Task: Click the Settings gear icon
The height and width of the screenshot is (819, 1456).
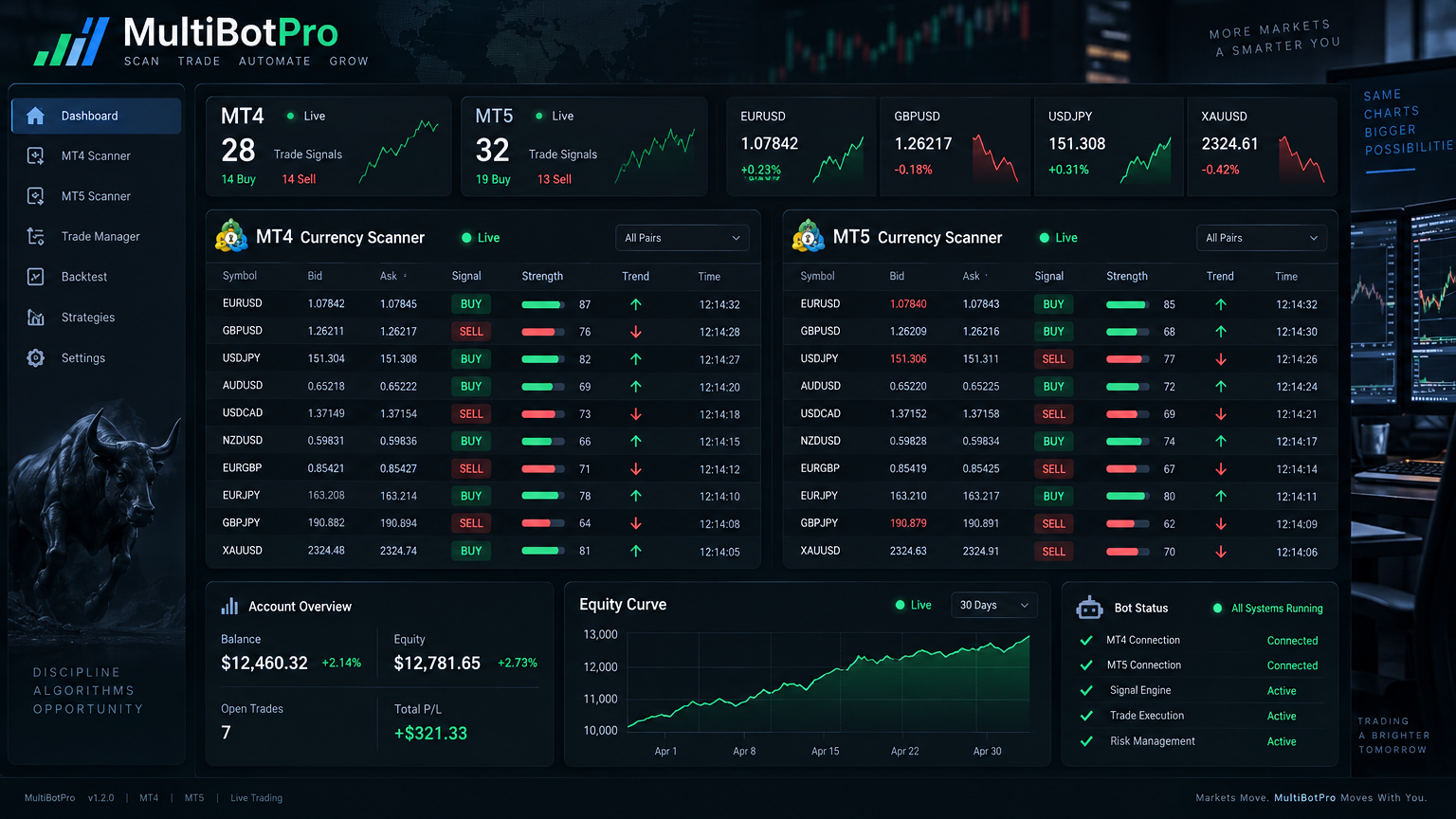Action: tap(35, 358)
